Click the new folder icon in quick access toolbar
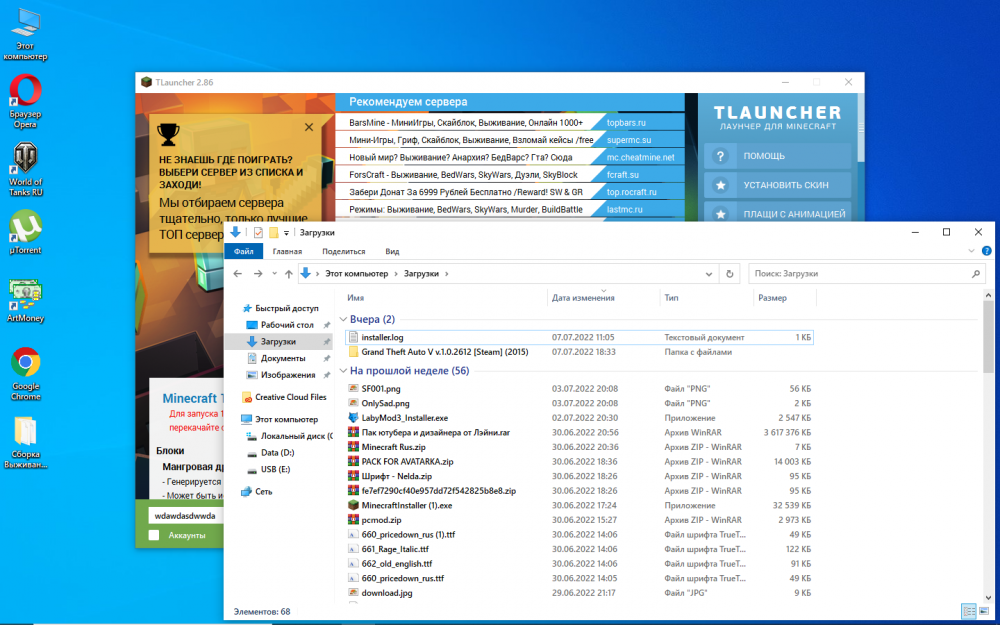1000x625 pixels. pyautogui.click(x=274, y=233)
